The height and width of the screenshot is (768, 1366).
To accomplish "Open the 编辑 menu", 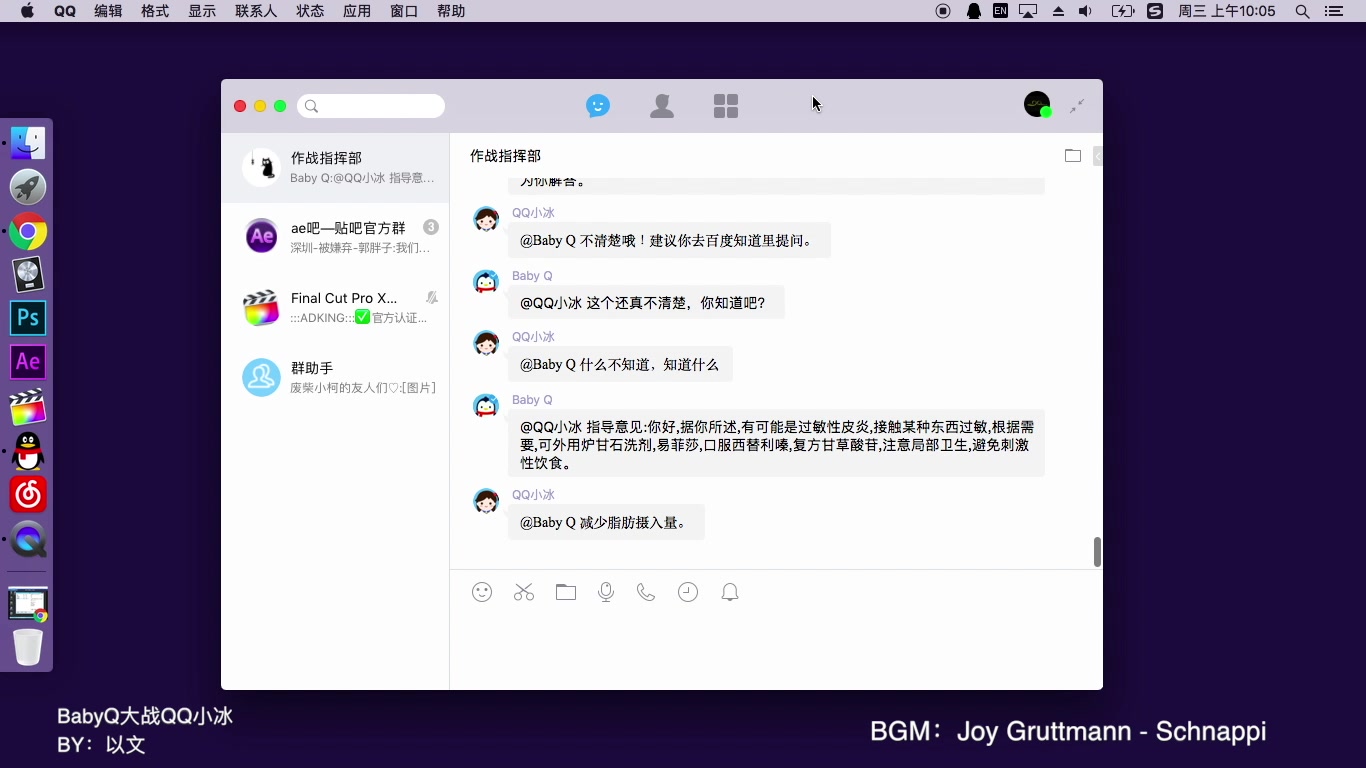I will (x=108, y=11).
